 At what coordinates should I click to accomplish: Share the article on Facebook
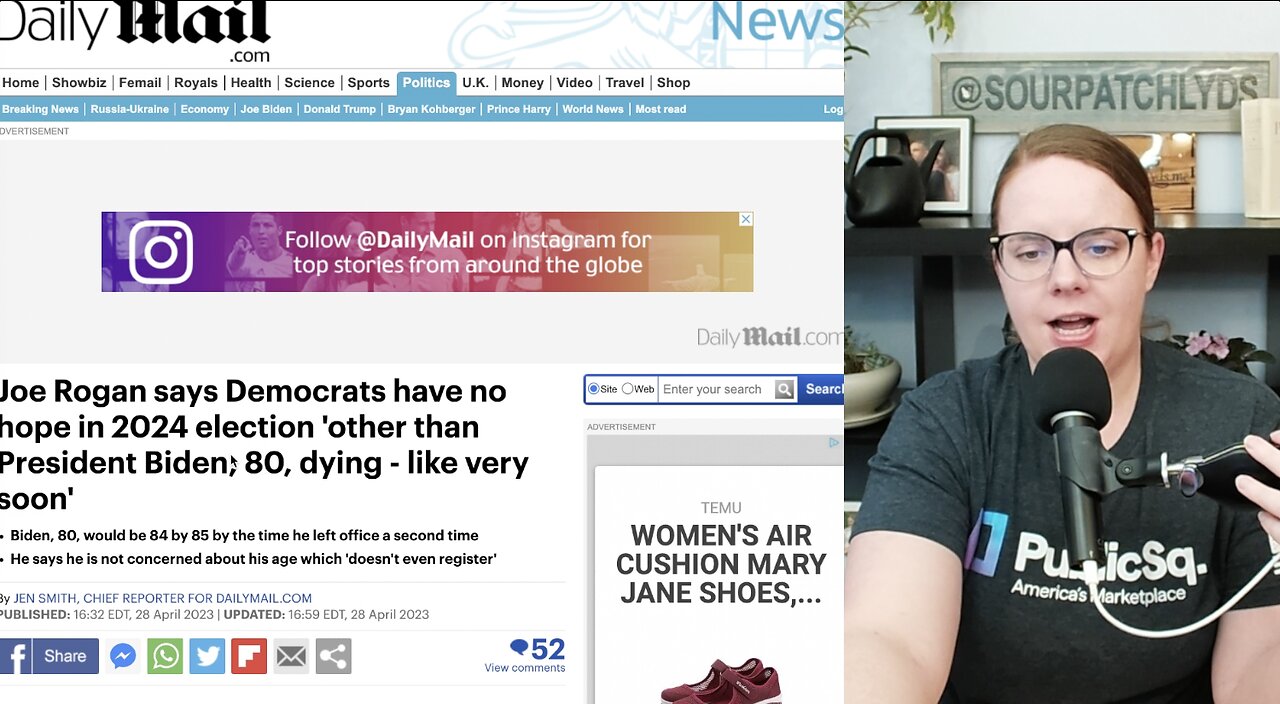click(x=49, y=656)
